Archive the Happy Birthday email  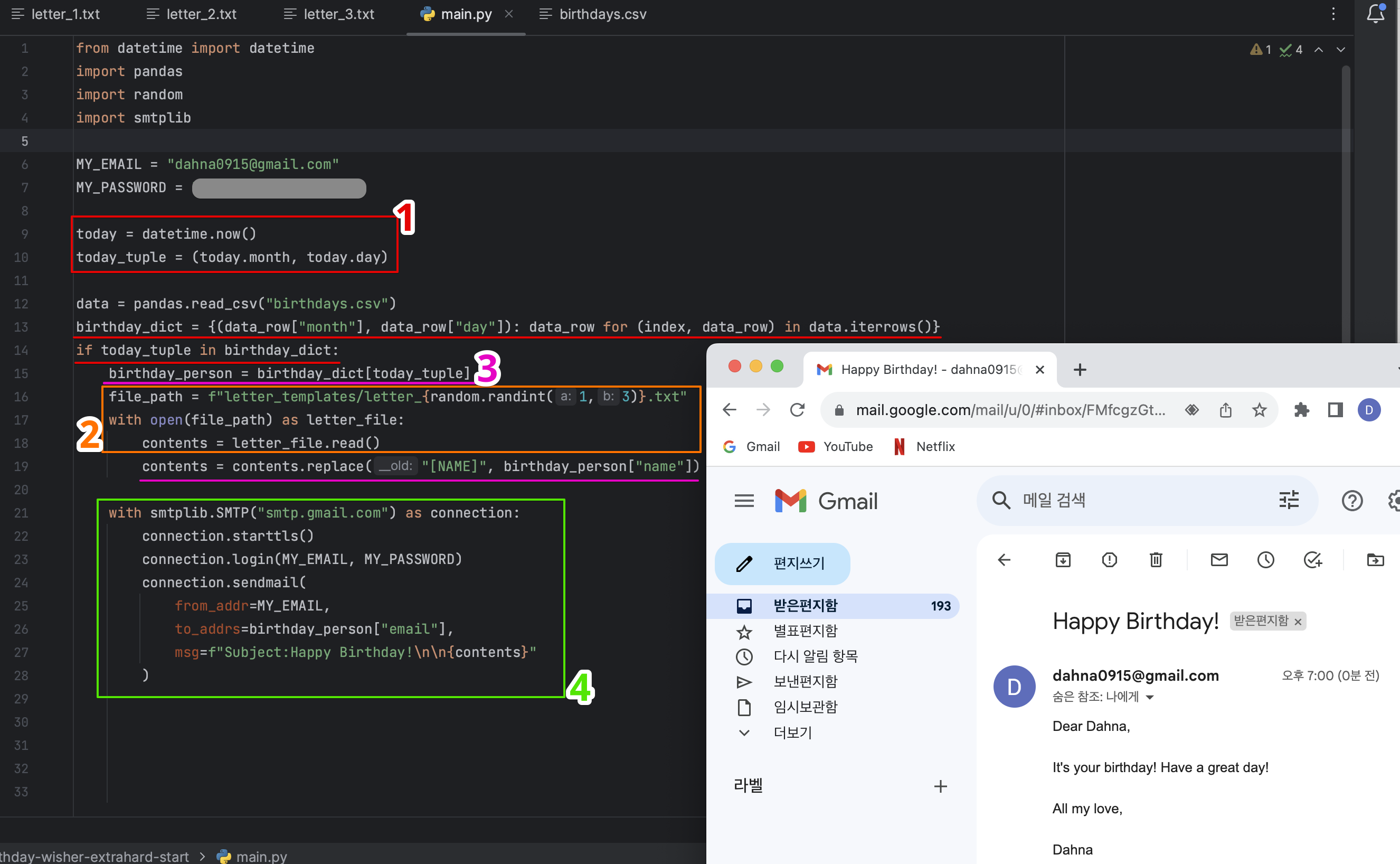click(x=1063, y=559)
